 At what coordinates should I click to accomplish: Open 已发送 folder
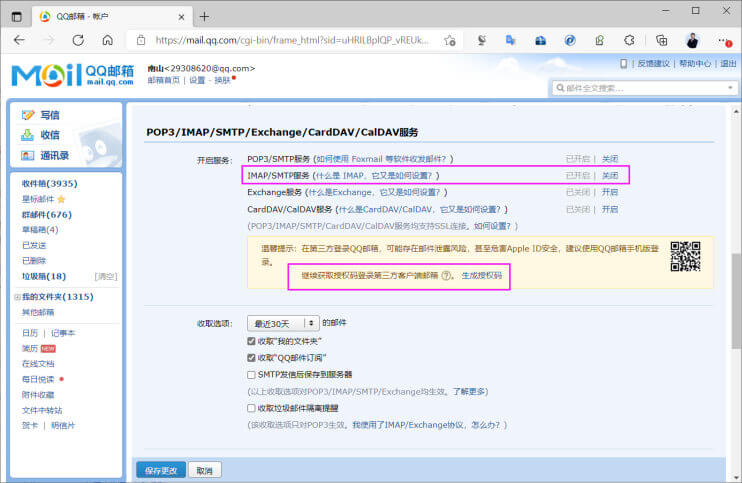pyautogui.click(x=34, y=245)
